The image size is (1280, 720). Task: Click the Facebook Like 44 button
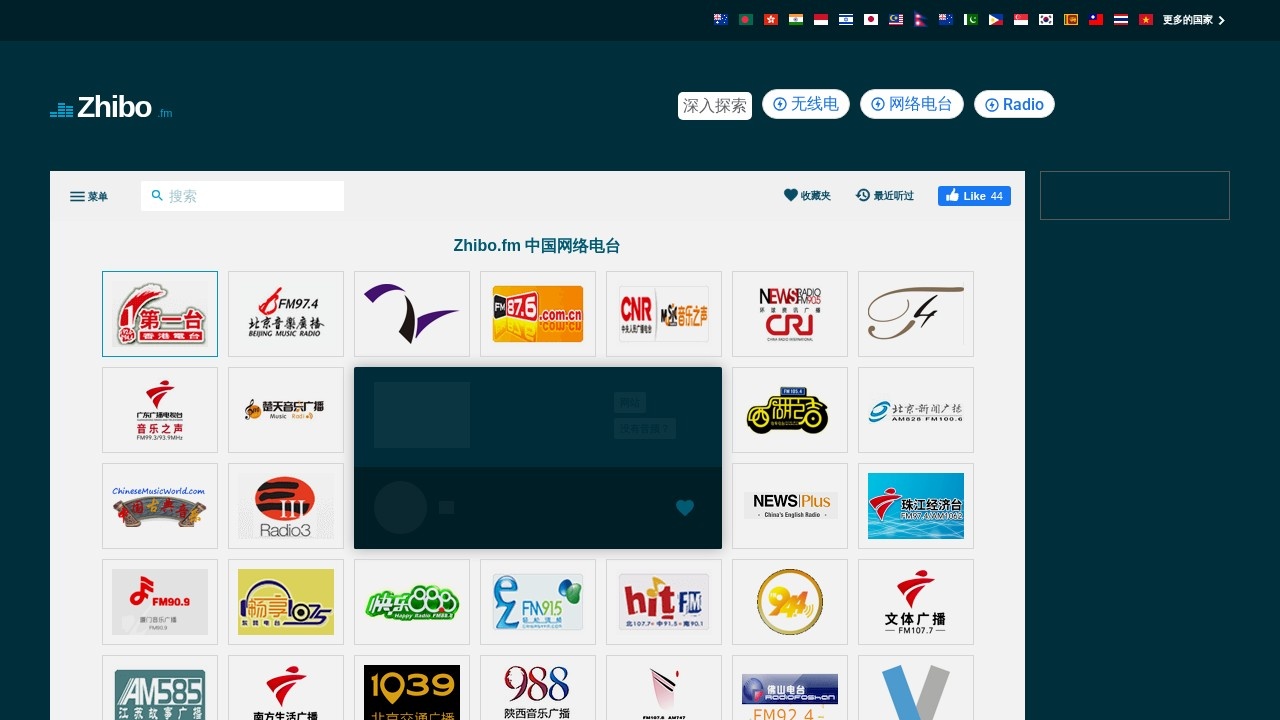[974, 196]
